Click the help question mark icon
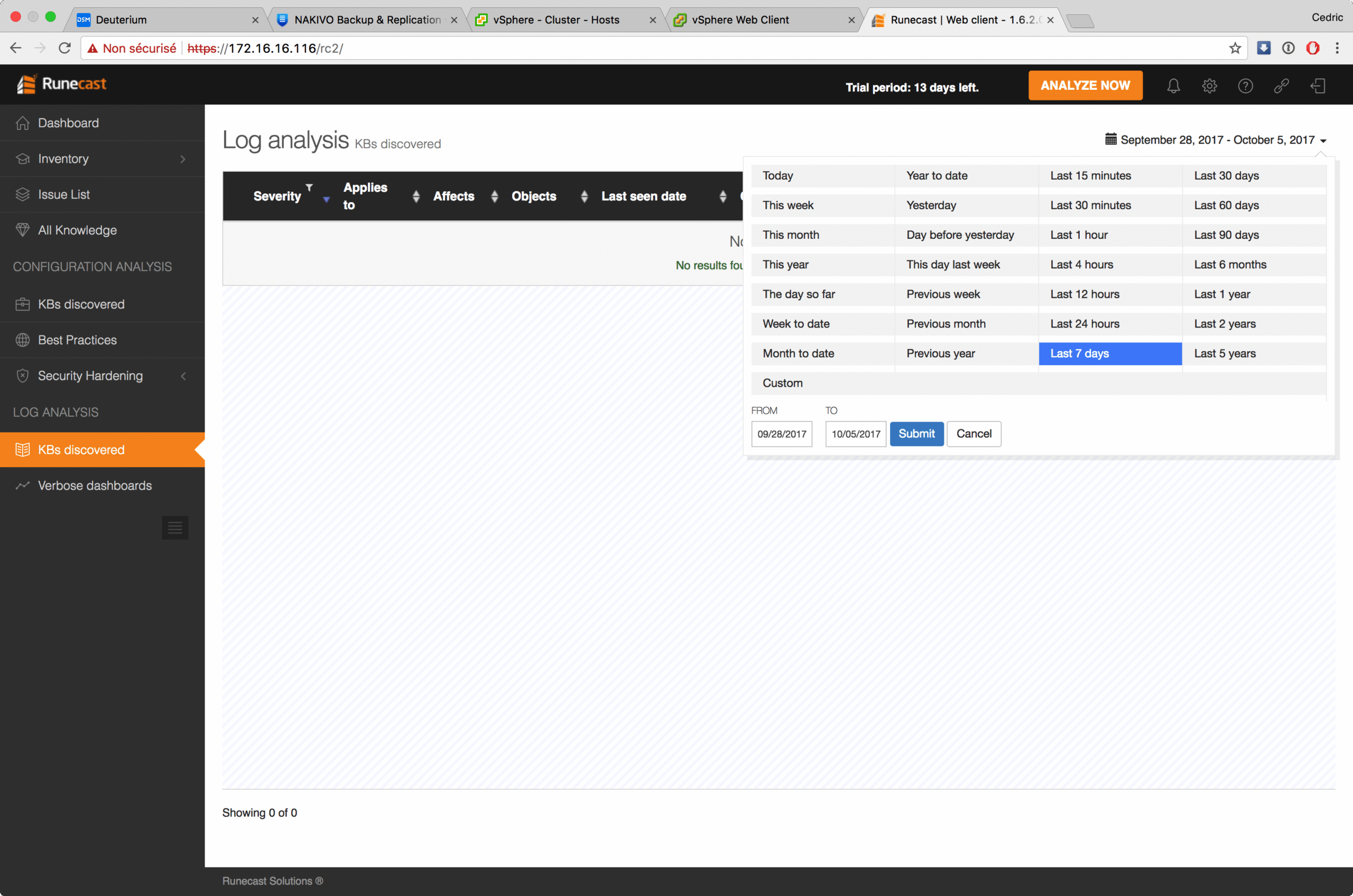 click(x=1245, y=86)
